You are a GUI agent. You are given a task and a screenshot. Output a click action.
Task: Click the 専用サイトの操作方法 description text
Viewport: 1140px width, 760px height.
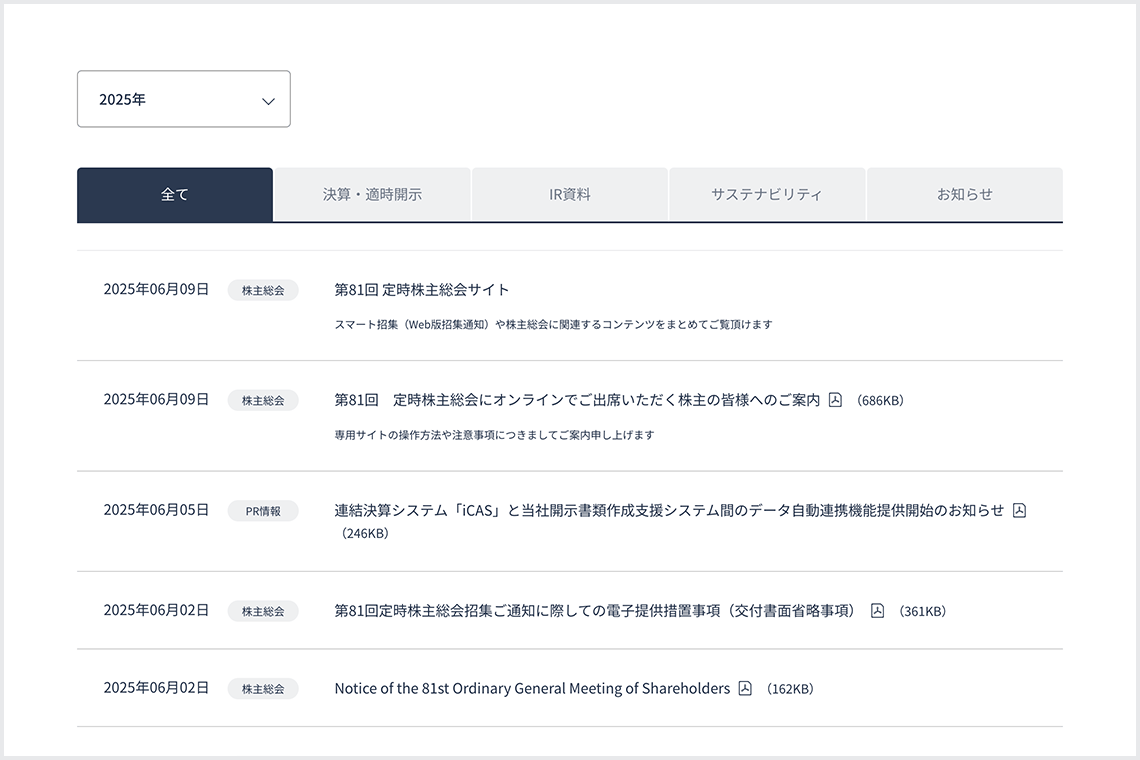pos(494,435)
